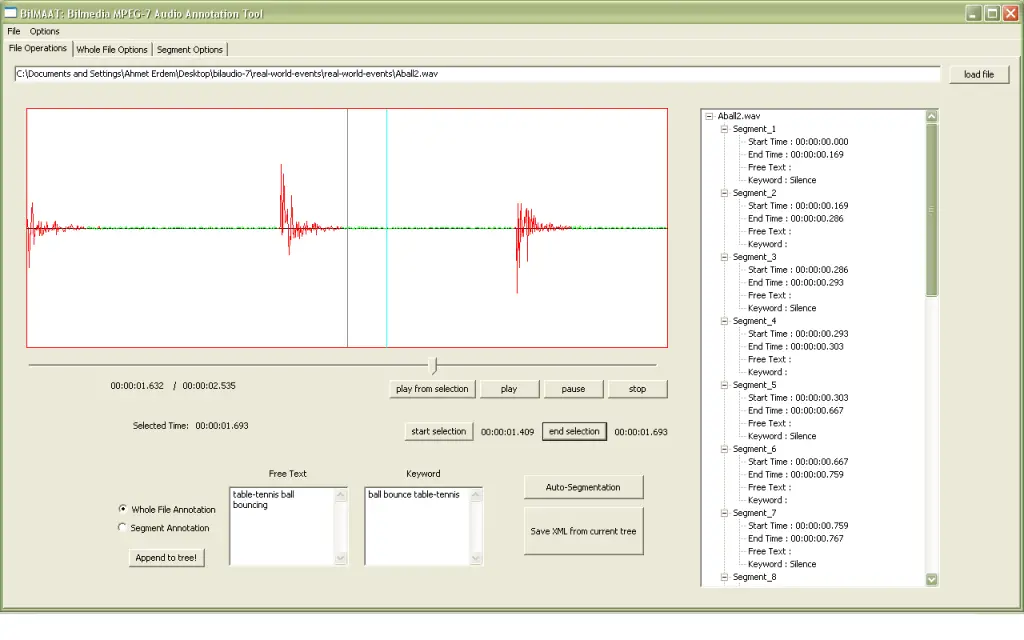This screenshot has width=1024, height=640.
Task: Select Whole File Annotation radio button
Action: pos(123,509)
